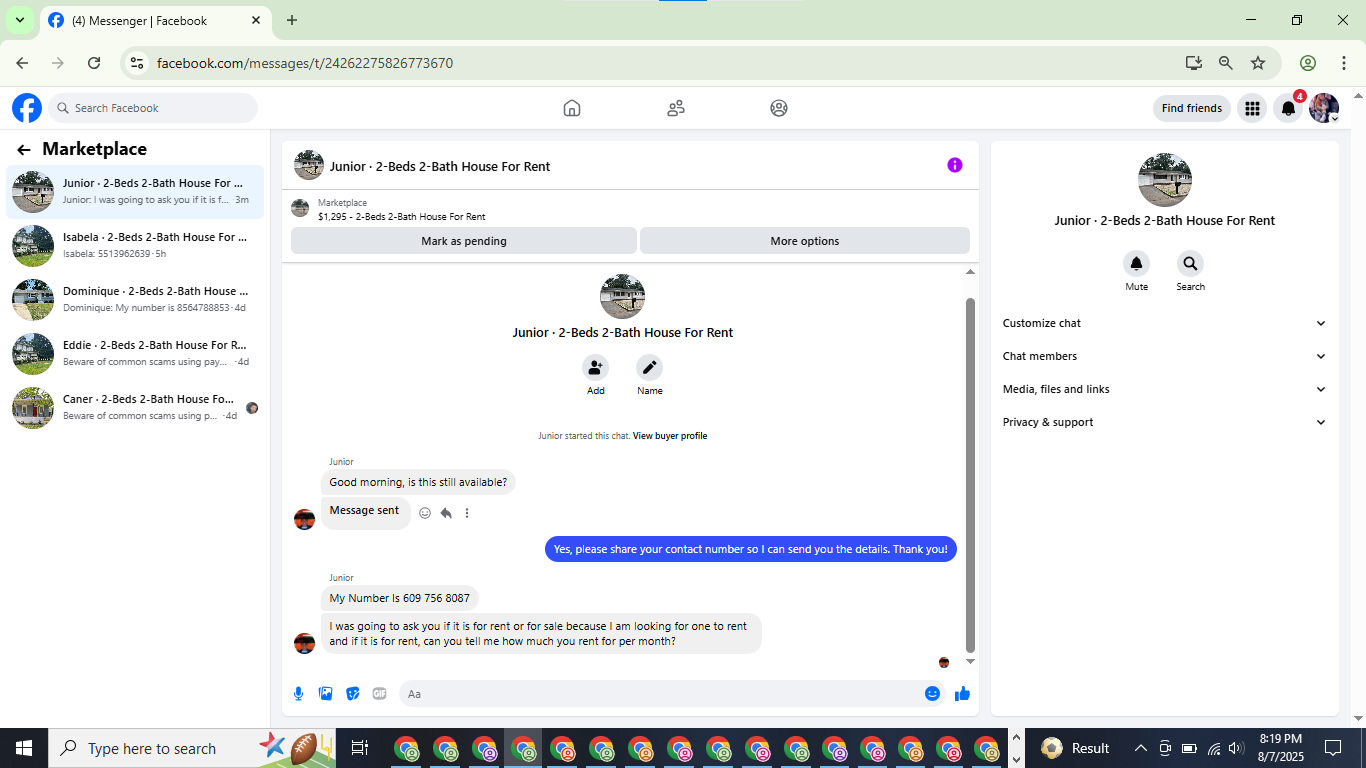Bookmark this page with the star icon
This screenshot has width=1366, height=768.
pyautogui.click(x=1258, y=63)
